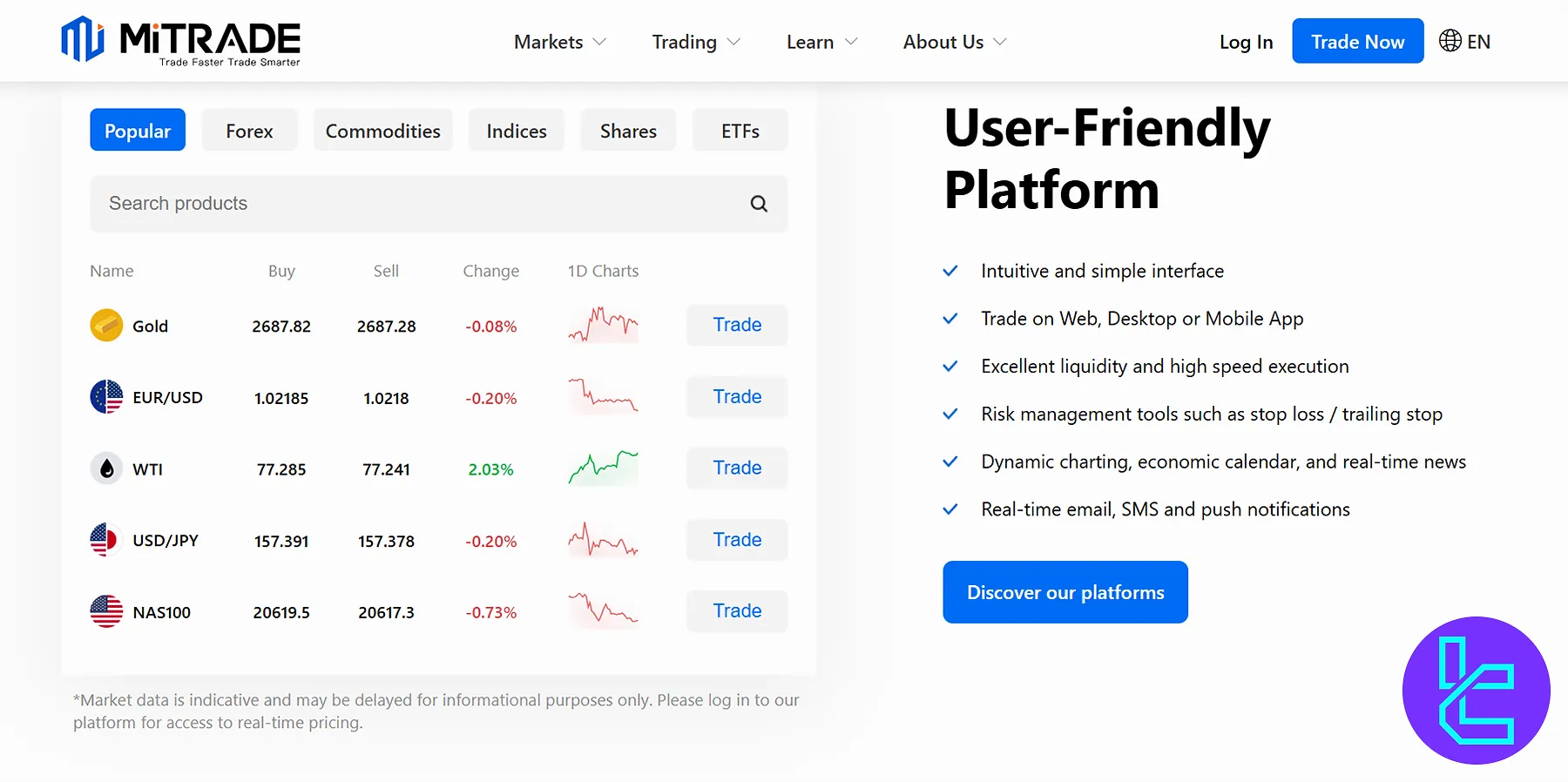Switch to the Commodities tab
Viewport: 1568px width, 782px height.
click(383, 130)
